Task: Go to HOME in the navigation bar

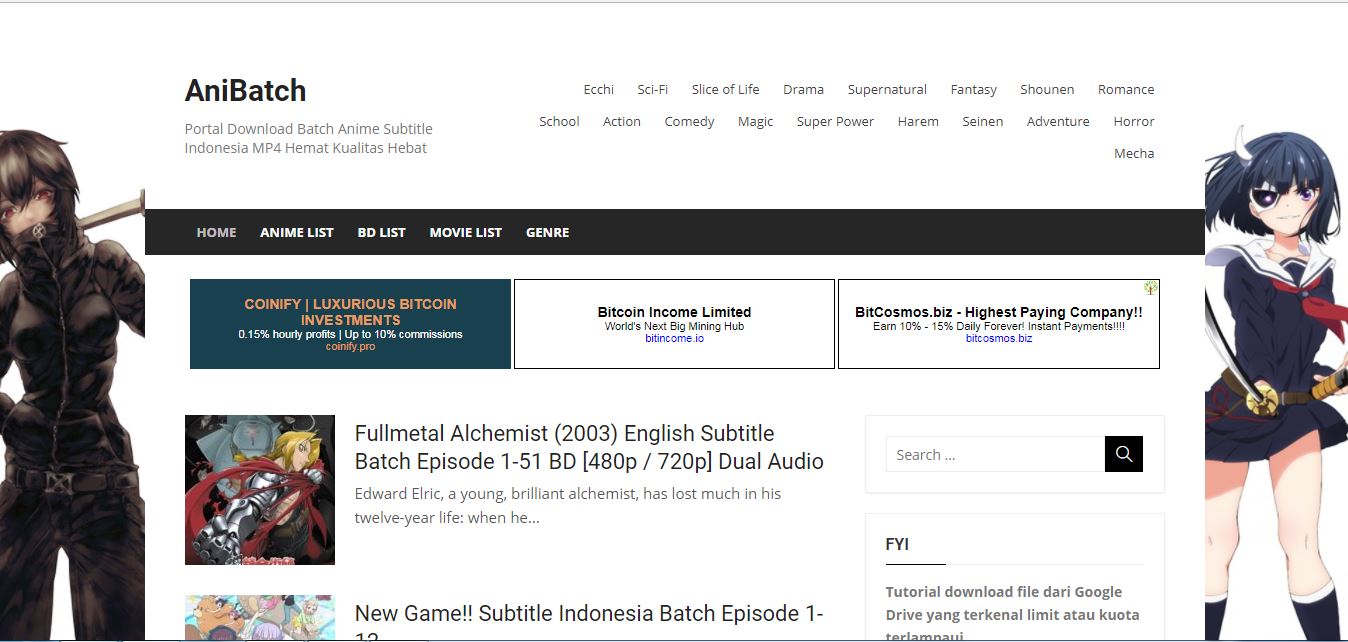Action: click(216, 232)
